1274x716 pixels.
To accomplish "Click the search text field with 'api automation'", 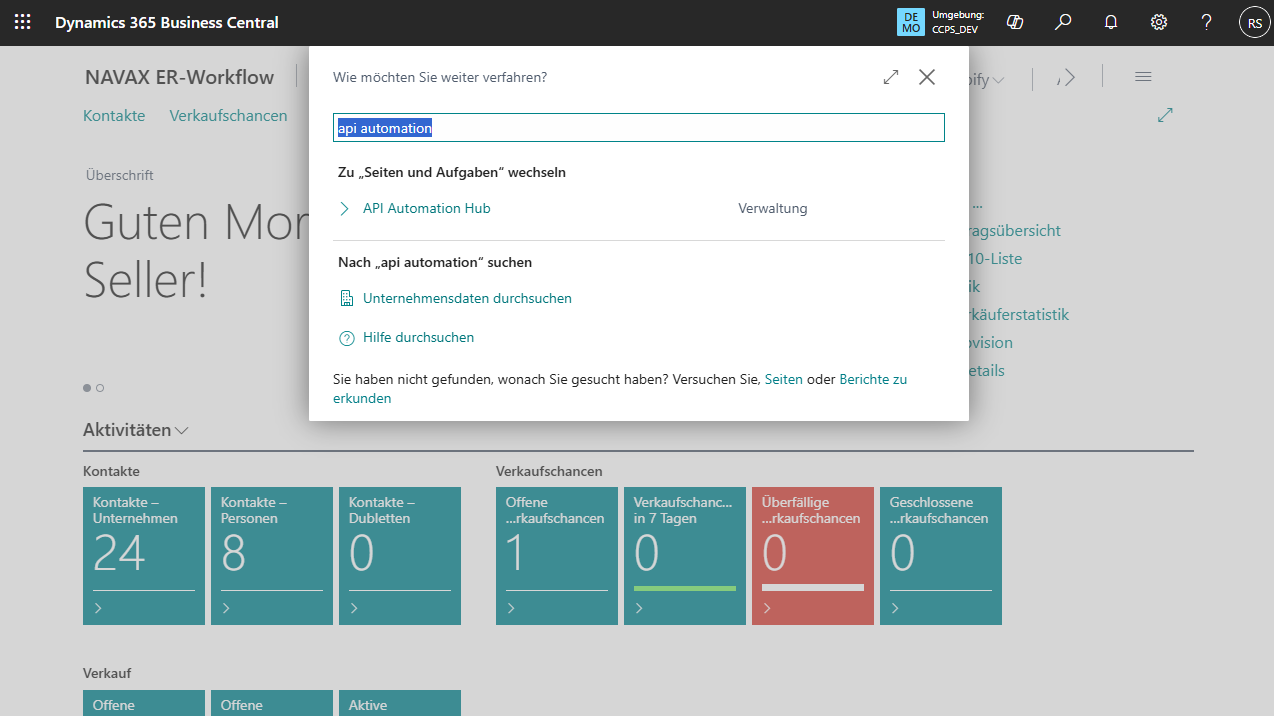I will 639,128.
